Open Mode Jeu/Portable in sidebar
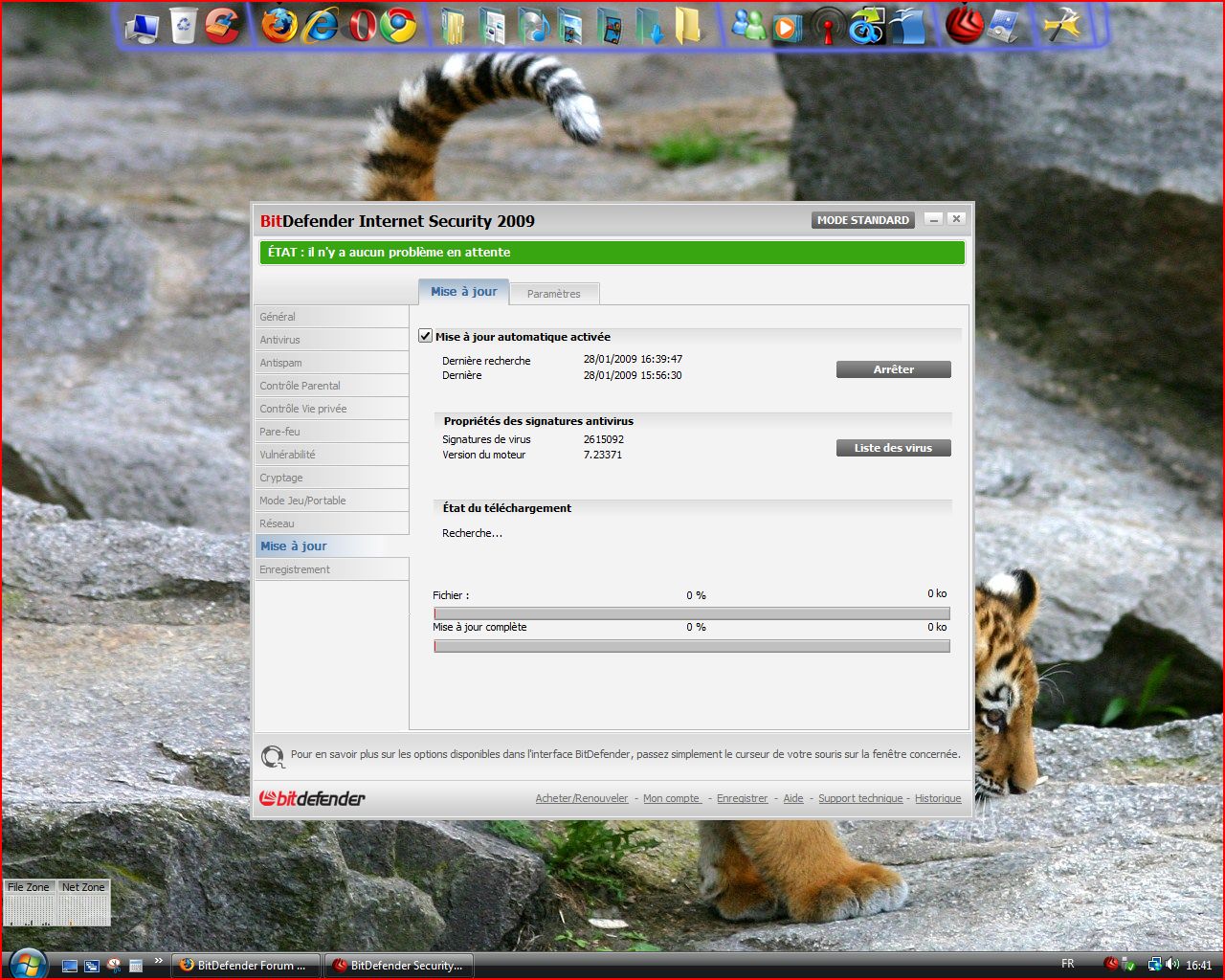Screen dimensions: 1225x980 (x=331, y=501)
